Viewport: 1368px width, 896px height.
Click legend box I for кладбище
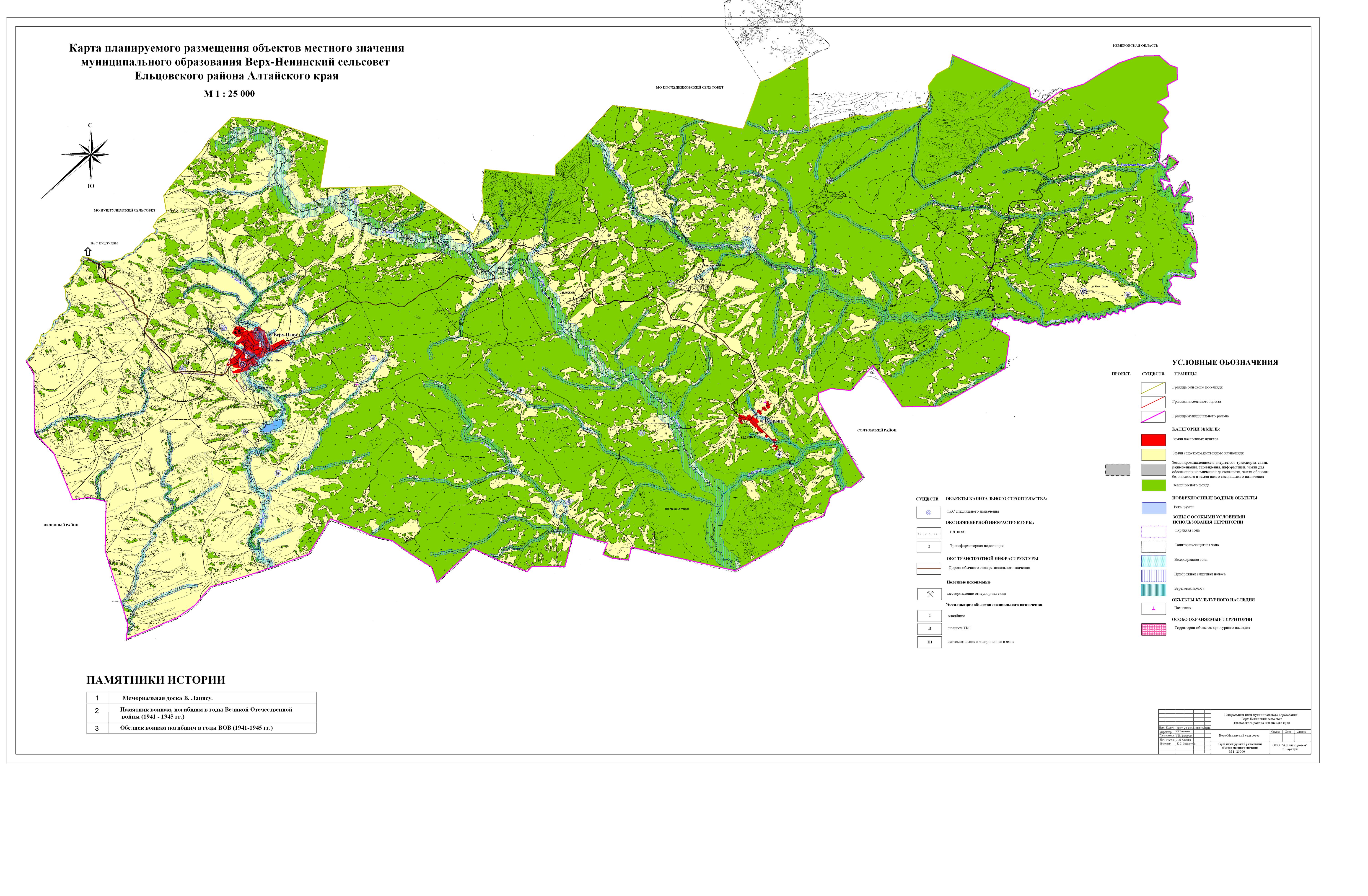pyautogui.click(x=929, y=616)
